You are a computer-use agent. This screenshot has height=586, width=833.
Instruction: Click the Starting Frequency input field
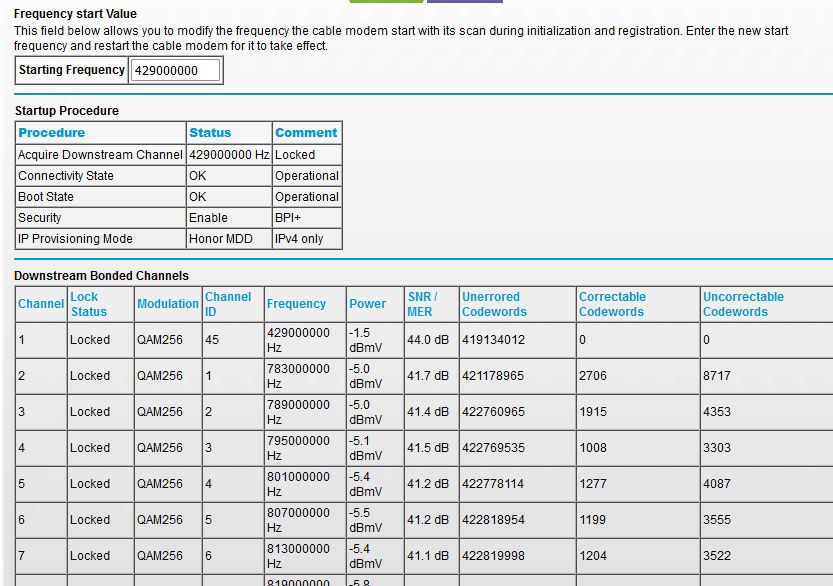[175, 70]
